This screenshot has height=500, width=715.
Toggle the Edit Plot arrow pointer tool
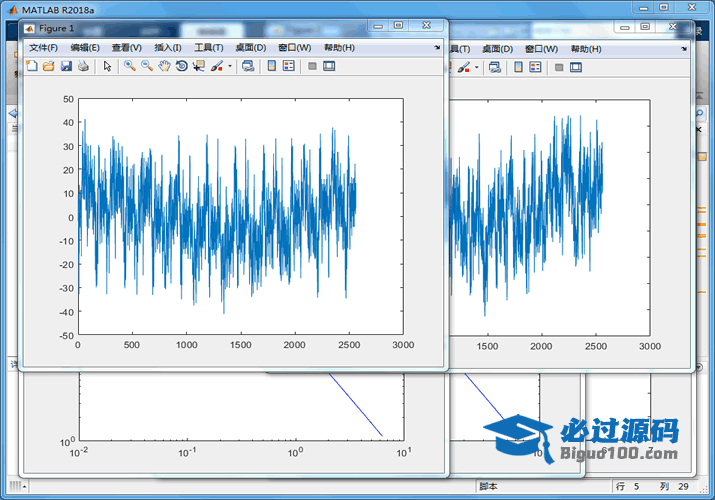click(107, 66)
